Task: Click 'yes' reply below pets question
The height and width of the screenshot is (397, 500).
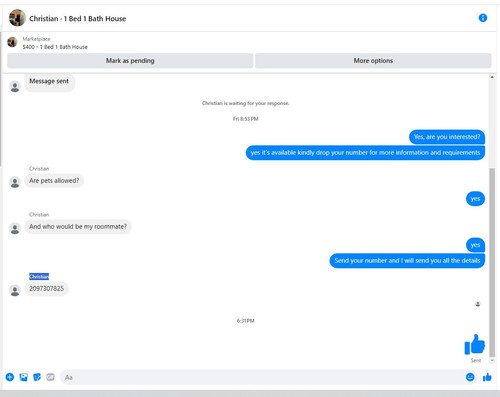Action: click(x=475, y=199)
